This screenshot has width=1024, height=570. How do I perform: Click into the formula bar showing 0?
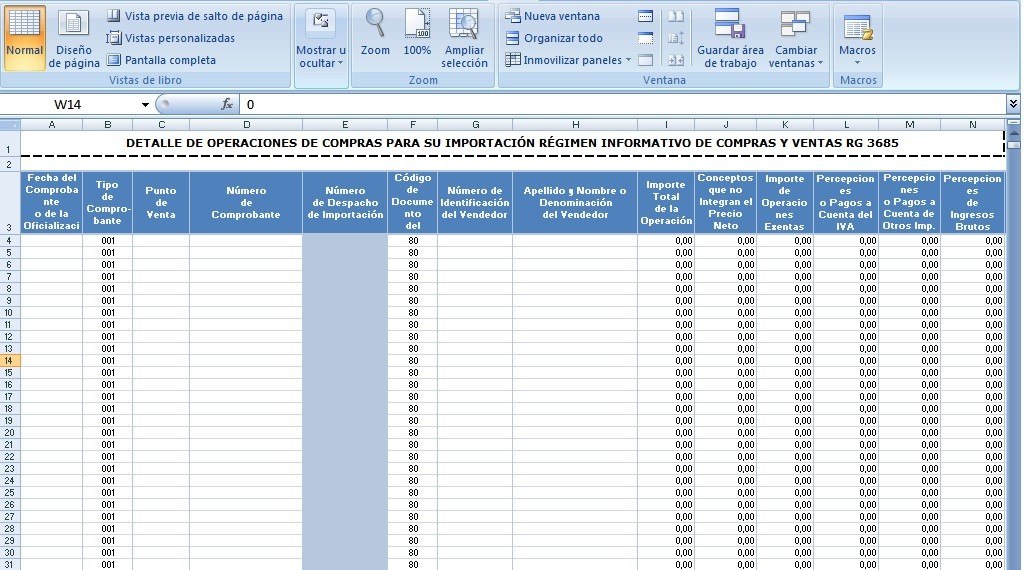(x=623, y=104)
